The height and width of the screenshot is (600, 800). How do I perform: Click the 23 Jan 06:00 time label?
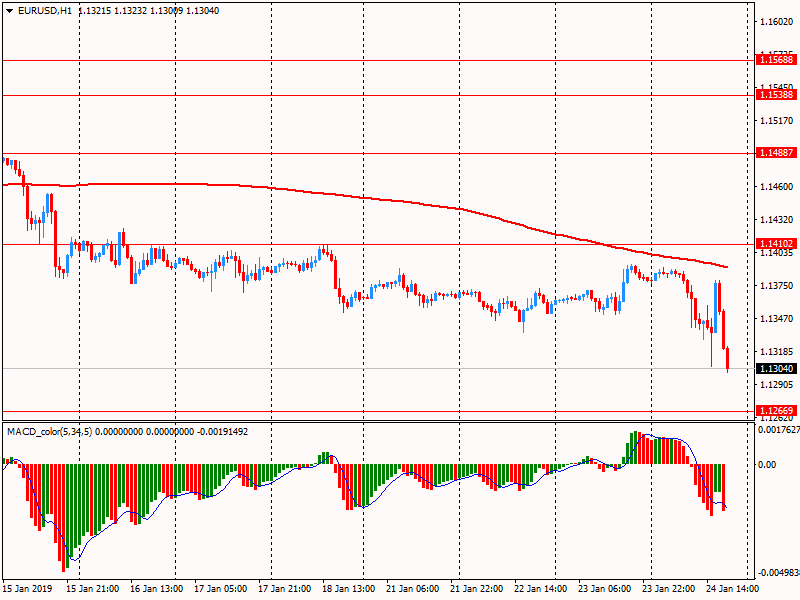(x=605, y=588)
